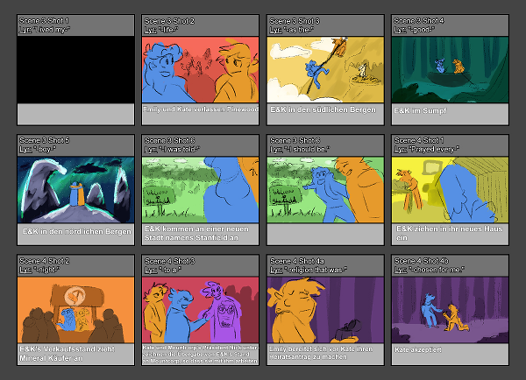Click the yellow new house thumbnail

[x=450, y=190]
